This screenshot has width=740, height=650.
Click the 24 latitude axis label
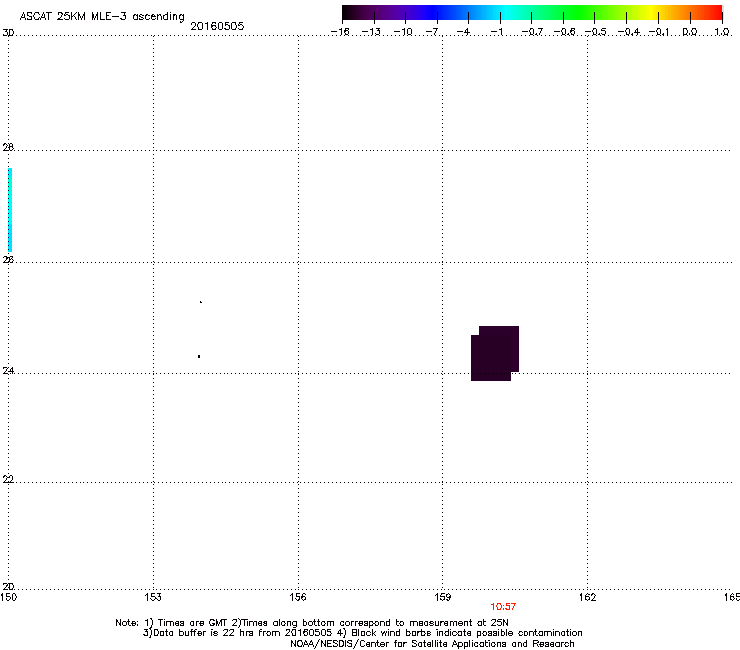(x=8, y=371)
